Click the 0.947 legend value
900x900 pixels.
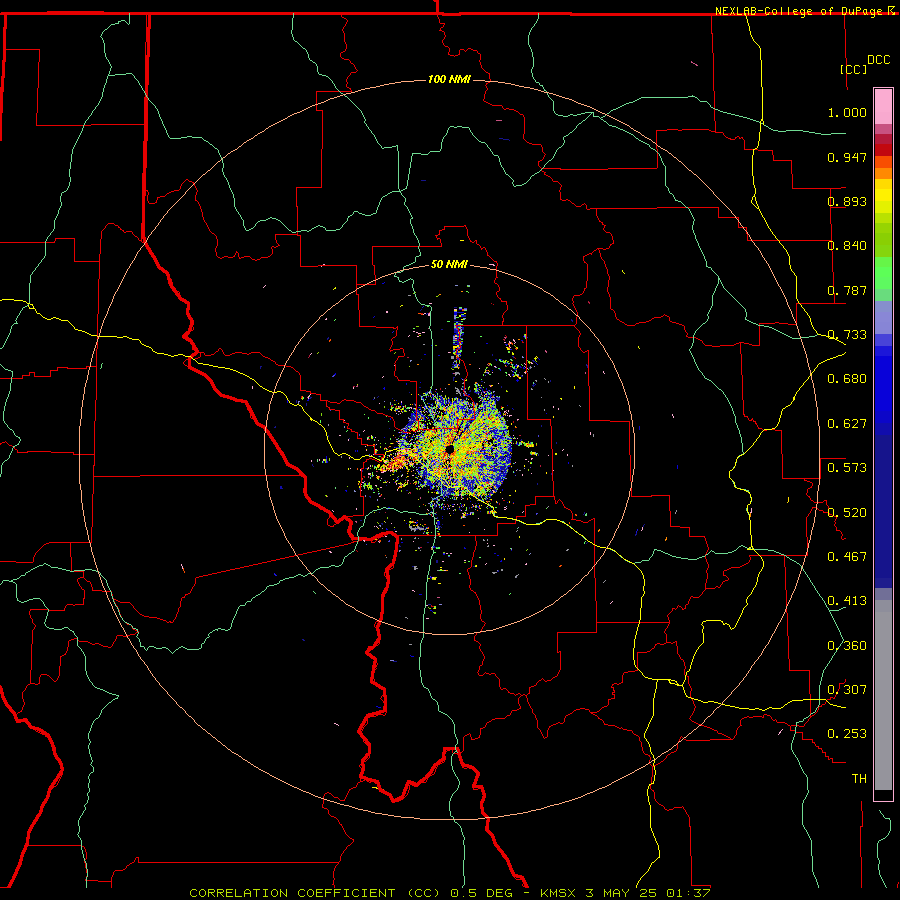pos(847,157)
